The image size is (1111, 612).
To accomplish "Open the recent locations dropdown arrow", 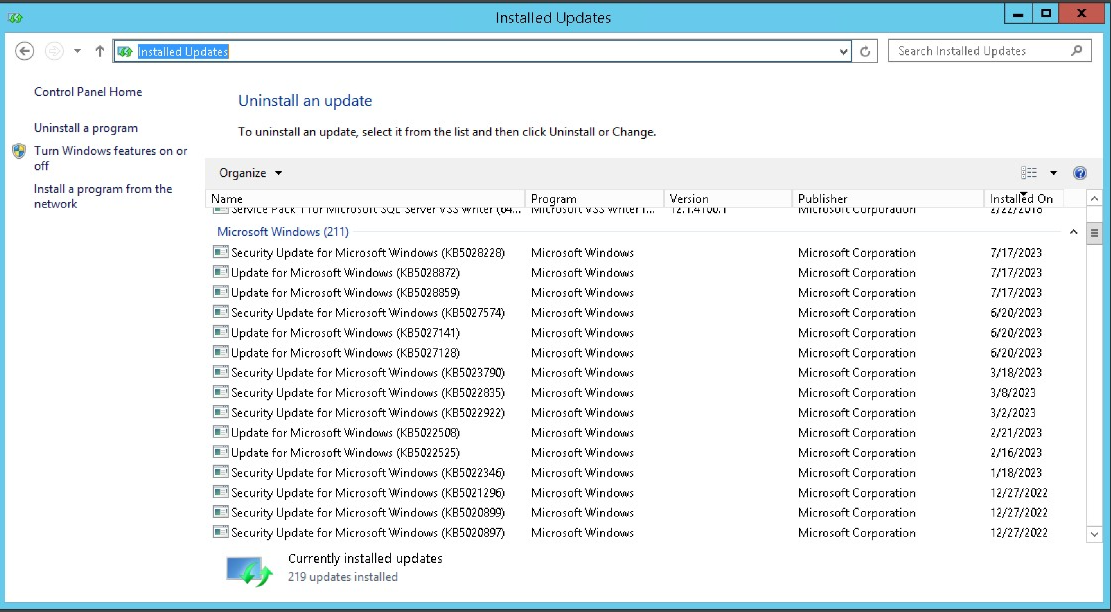I will [77, 51].
